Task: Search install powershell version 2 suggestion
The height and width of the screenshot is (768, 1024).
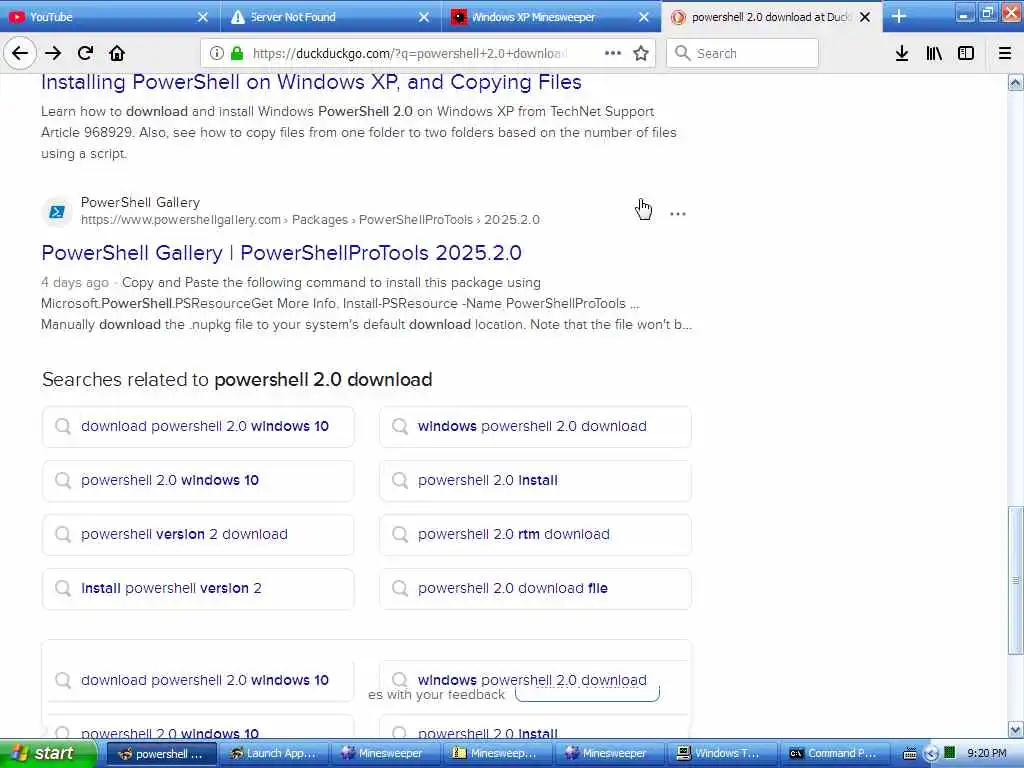Action: click(x=199, y=589)
